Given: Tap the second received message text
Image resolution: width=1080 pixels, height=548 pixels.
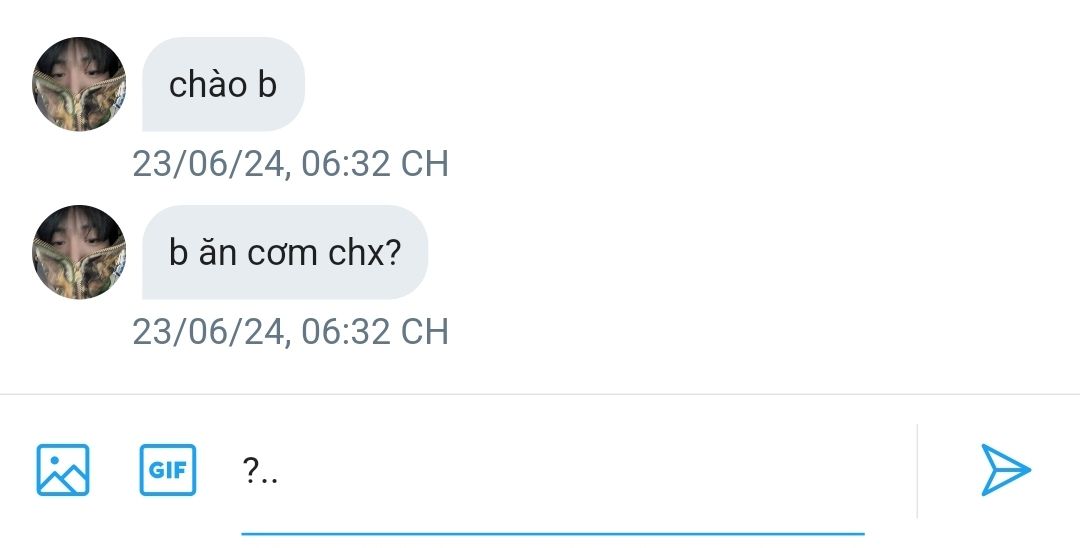Looking at the screenshot, I should coord(285,253).
